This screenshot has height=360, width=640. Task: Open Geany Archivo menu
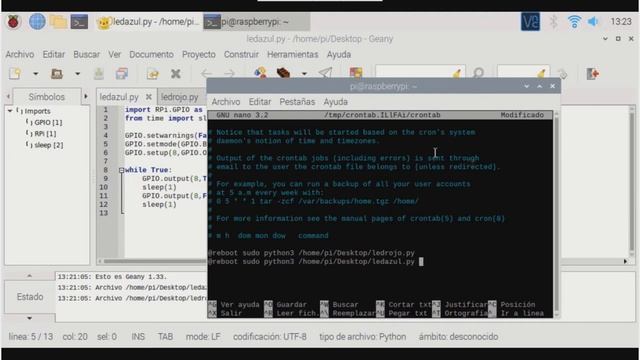click(x=20, y=54)
